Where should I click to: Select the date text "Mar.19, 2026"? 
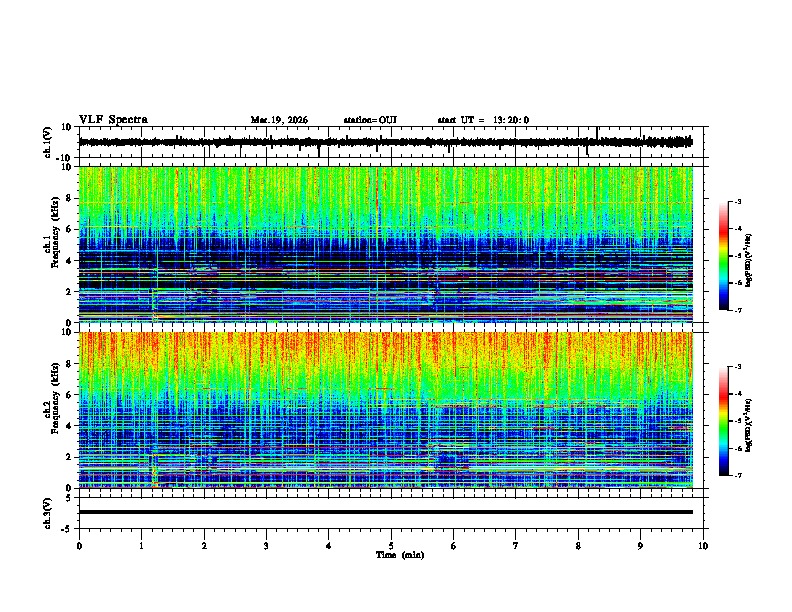[279, 120]
